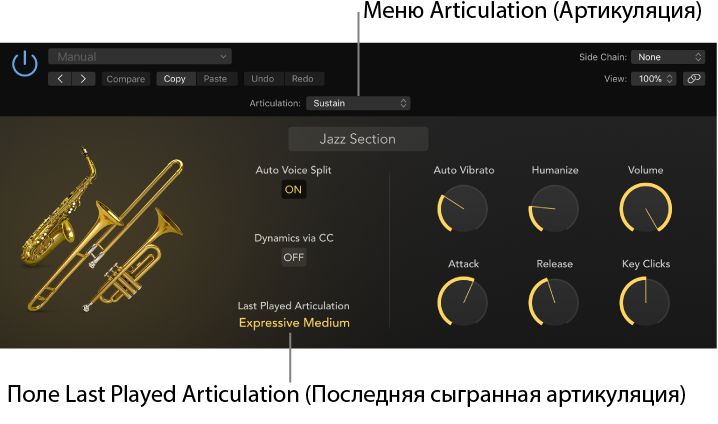Screen dimensions: 718x424
Task: Click the Release knob
Action: (x=554, y=302)
